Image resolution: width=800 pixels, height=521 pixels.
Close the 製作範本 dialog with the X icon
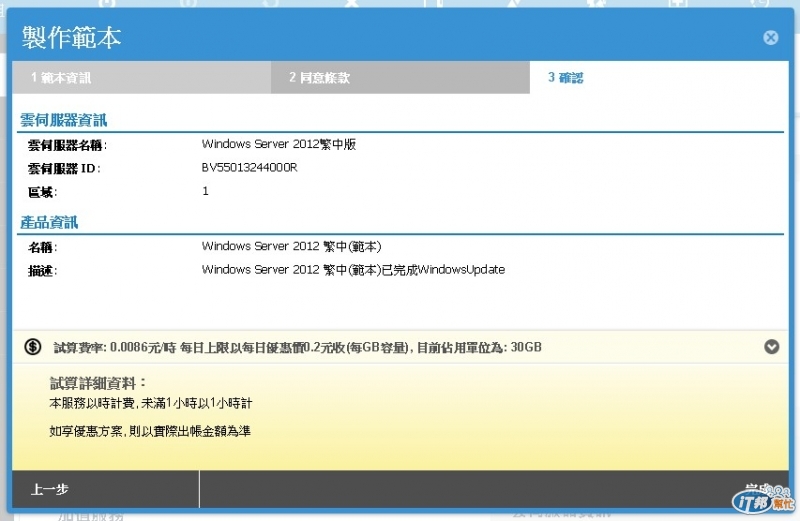click(770, 37)
